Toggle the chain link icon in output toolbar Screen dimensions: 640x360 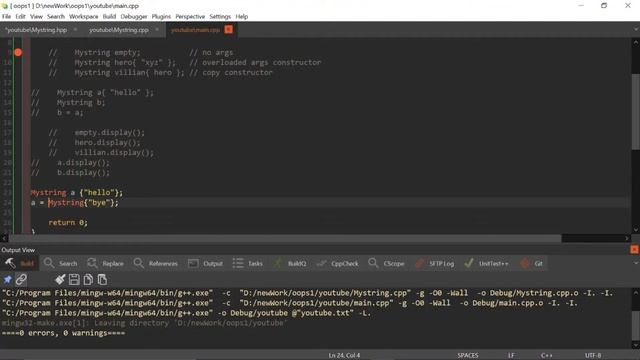pos(21,280)
